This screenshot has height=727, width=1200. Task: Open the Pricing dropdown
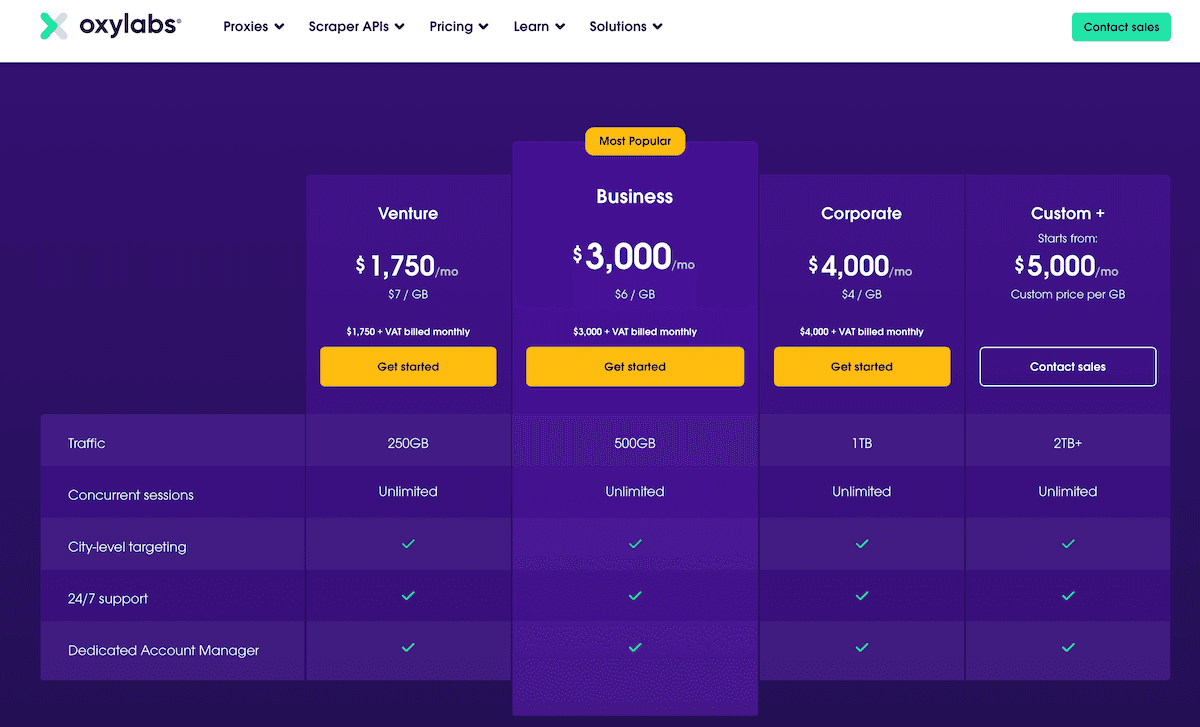coord(459,27)
